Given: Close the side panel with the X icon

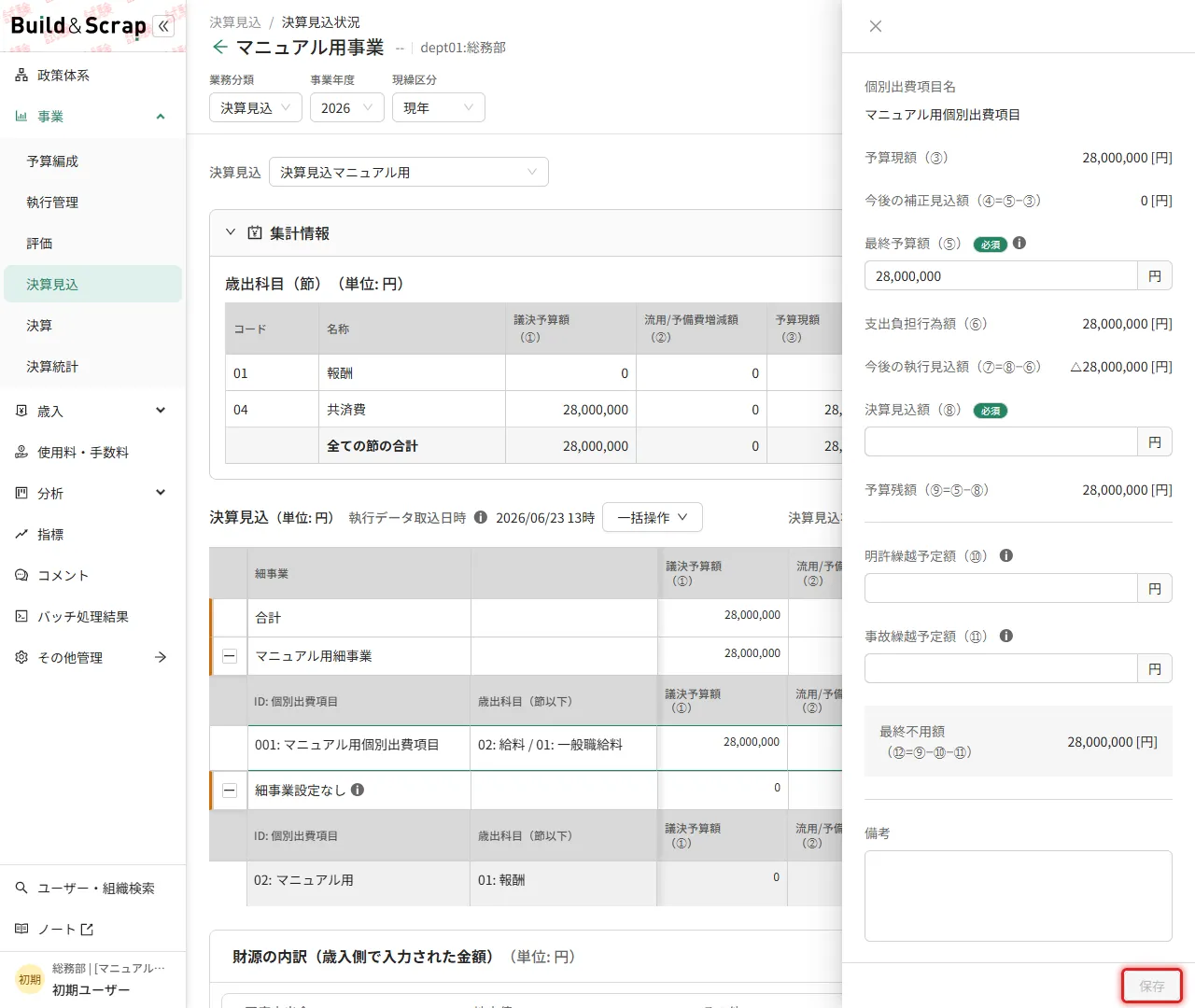Looking at the screenshot, I should click(876, 26).
